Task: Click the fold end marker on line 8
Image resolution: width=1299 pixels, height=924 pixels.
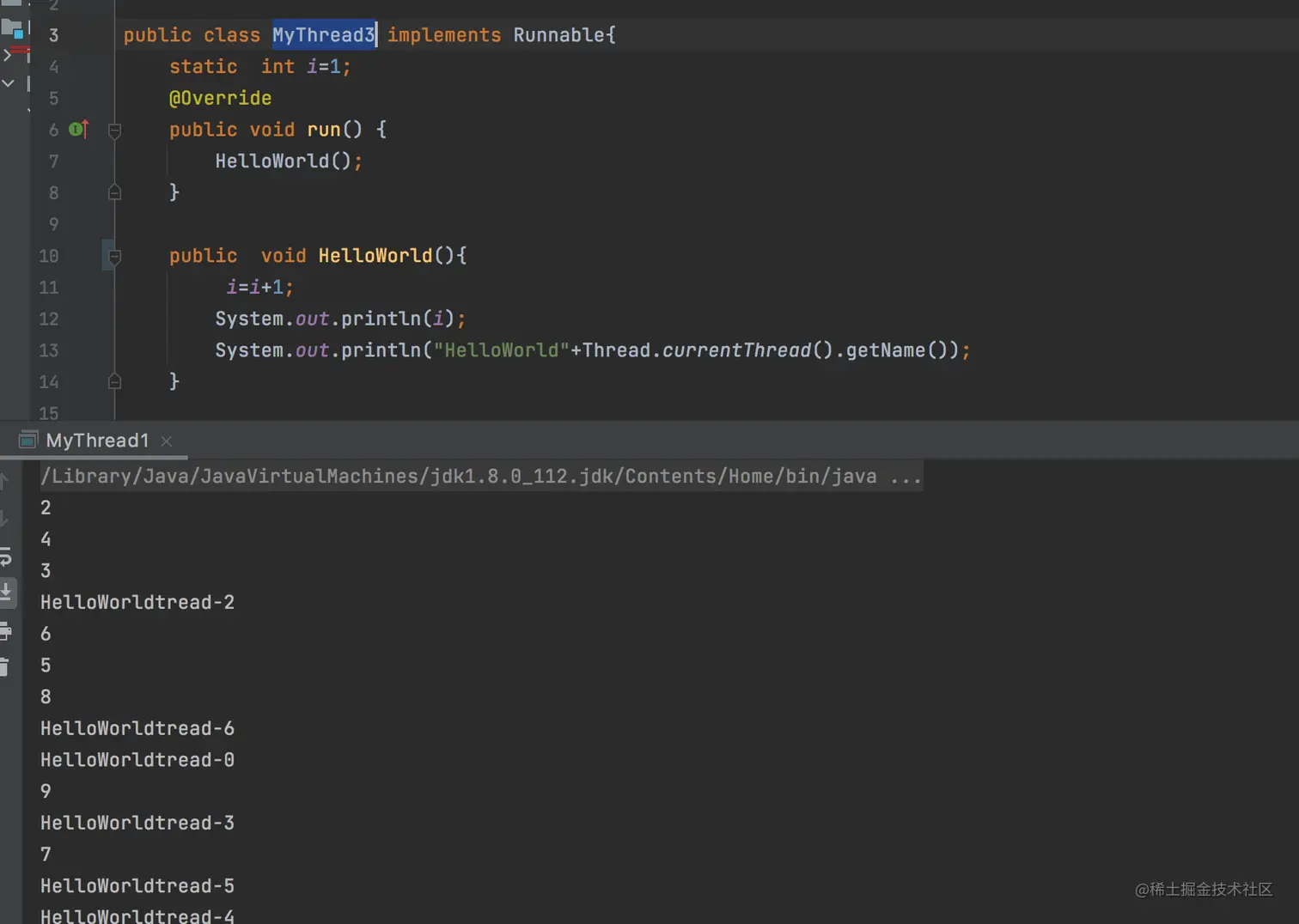Action: [114, 192]
